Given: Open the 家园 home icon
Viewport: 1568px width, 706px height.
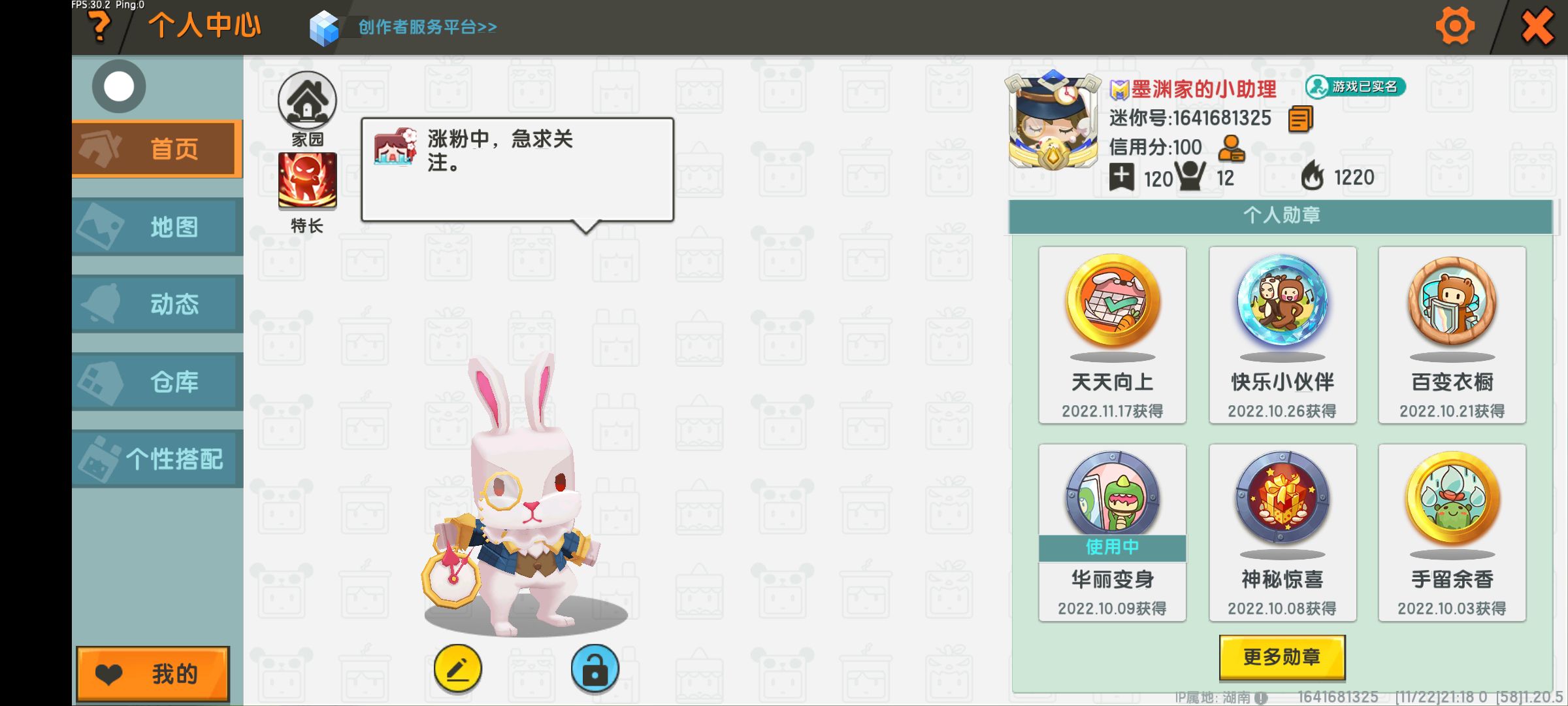Looking at the screenshot, I should [x=307, y=100].
